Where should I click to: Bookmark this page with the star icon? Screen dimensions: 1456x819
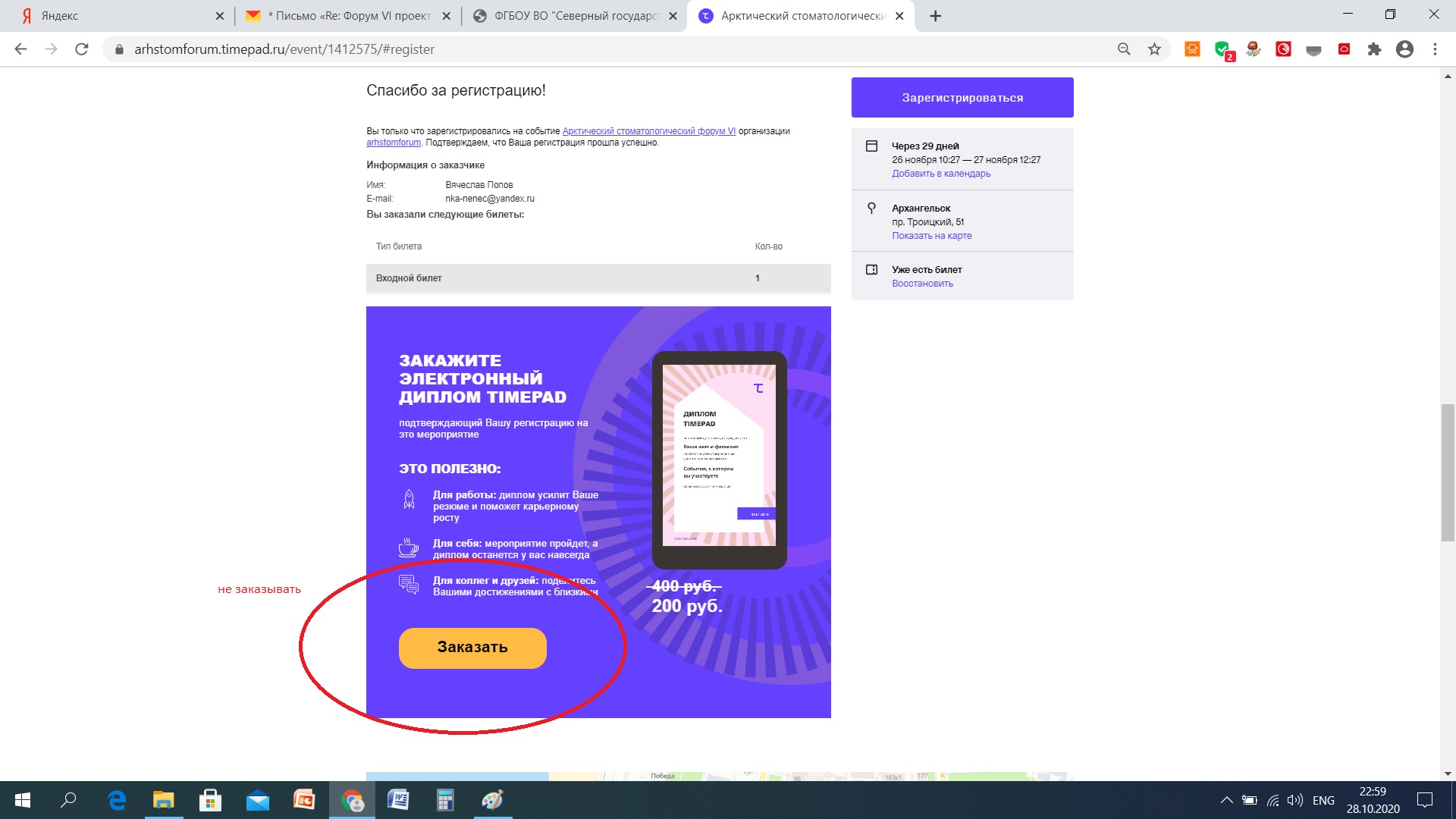coord(1154,49)
